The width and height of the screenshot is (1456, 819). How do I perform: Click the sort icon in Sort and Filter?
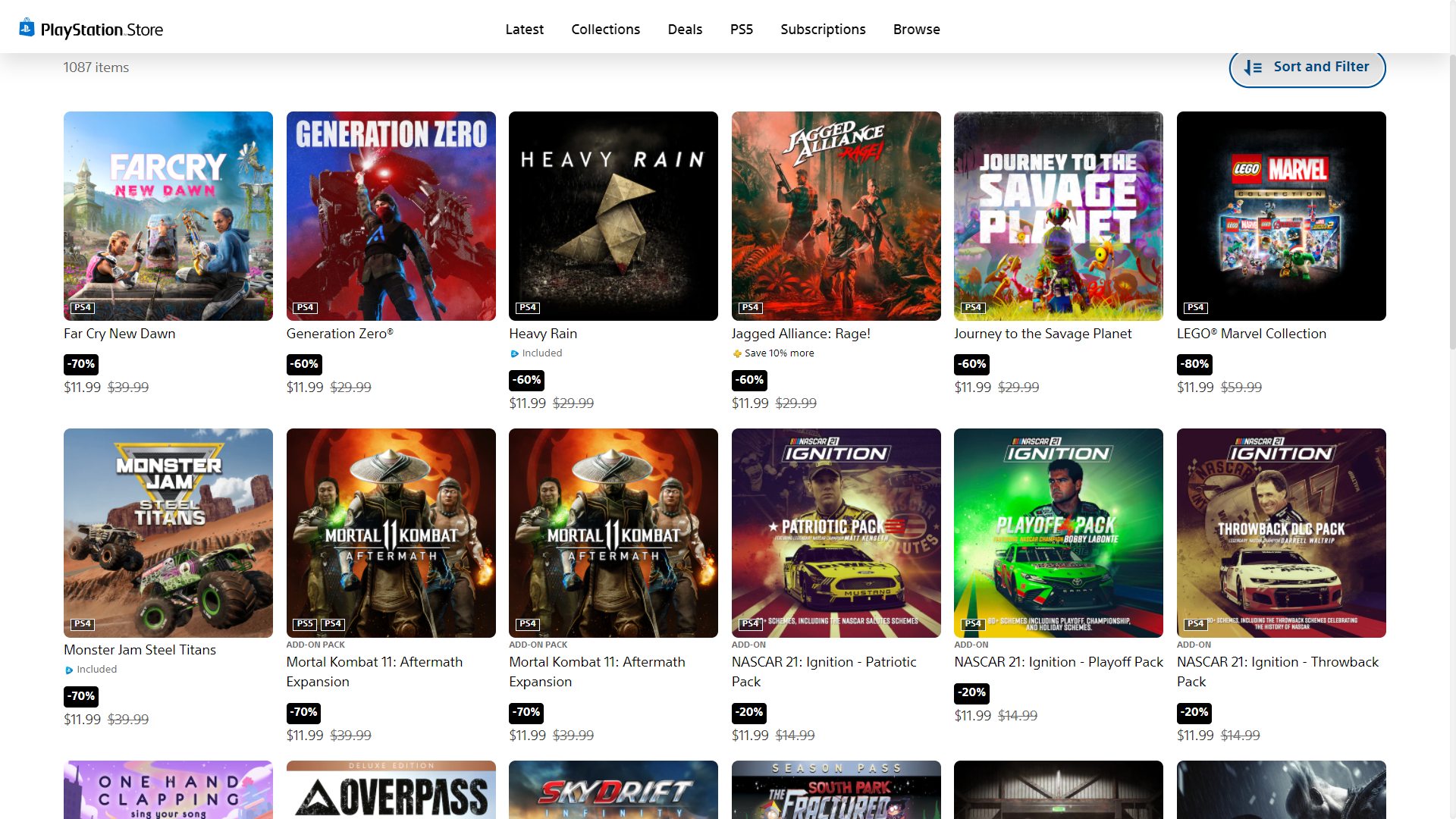click(x=1253, y=67)
